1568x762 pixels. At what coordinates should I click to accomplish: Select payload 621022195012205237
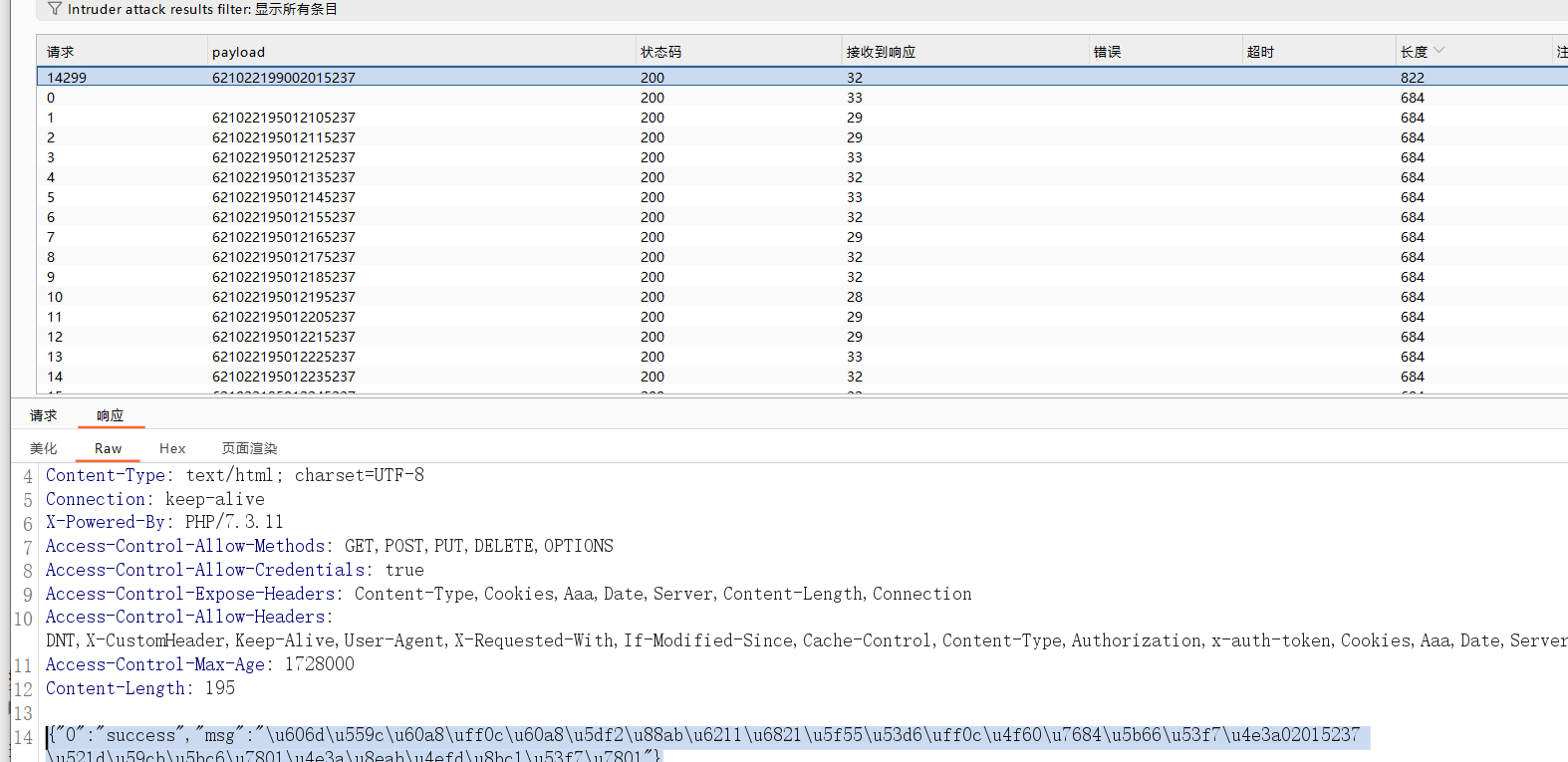coord(284,317)
